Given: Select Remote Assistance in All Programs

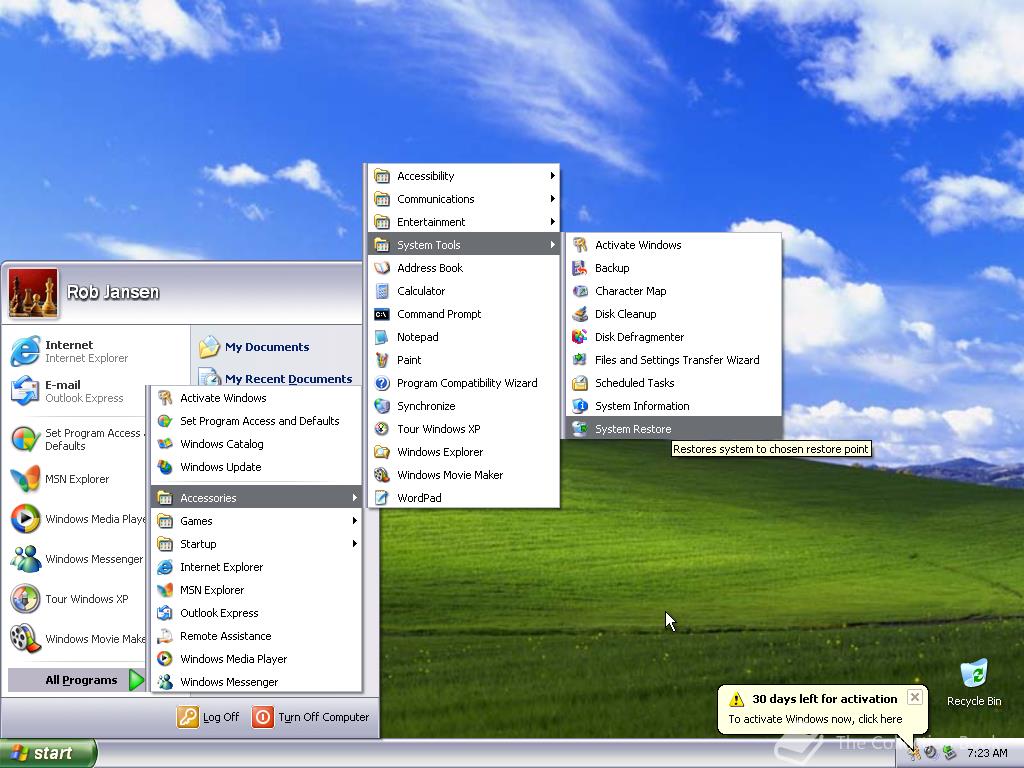Looking at the screenshot, I should click(x=257, y=635).
